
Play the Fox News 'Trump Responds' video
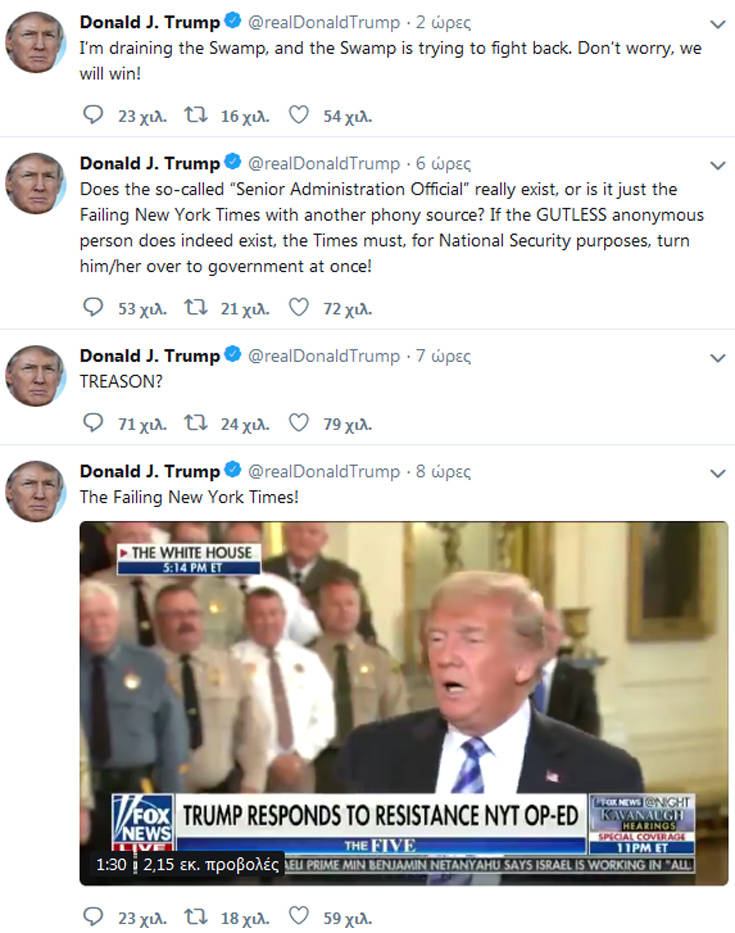(x=404, y=703)
